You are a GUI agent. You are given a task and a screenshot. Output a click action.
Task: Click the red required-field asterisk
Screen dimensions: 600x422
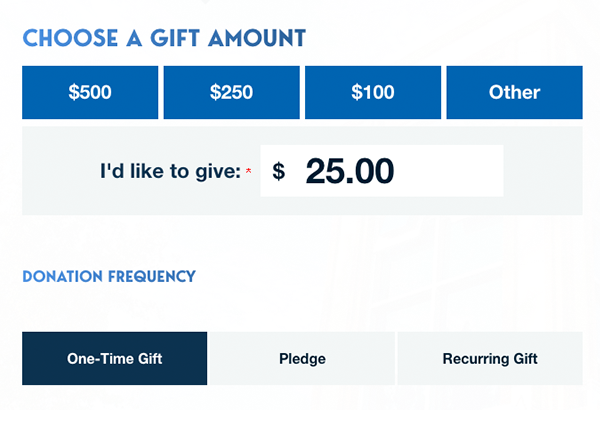[248, 173]
